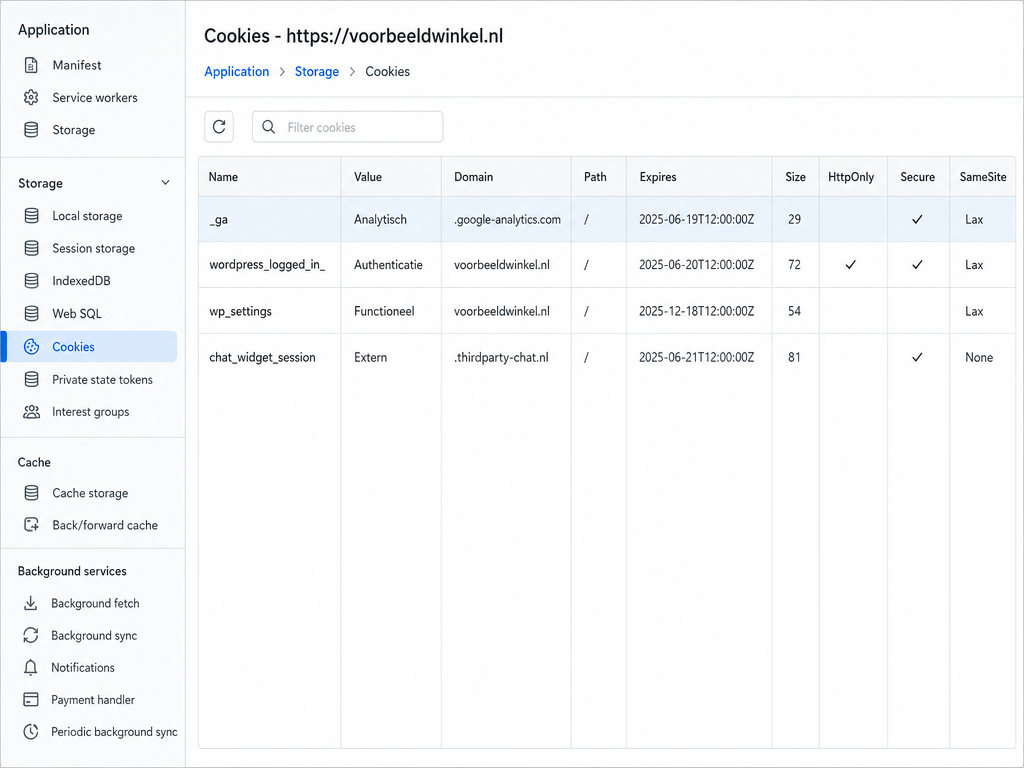Select Interest groups item
Image resolution: width=1024 pixels, height=768 pixels.
coord(90,412)
